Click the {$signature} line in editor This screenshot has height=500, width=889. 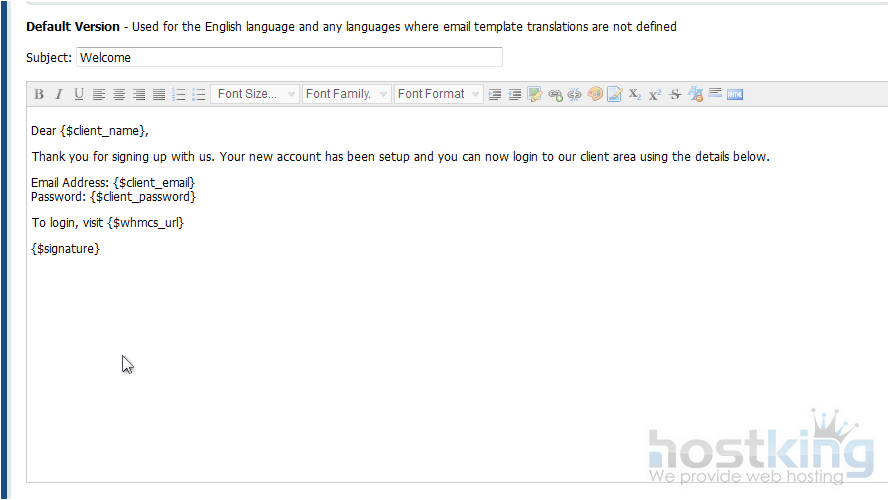click(x=66, y=248)
